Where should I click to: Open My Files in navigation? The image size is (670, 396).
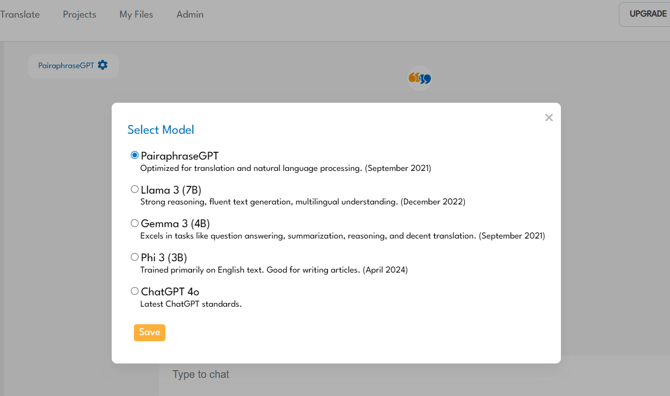tap(136, 15)
